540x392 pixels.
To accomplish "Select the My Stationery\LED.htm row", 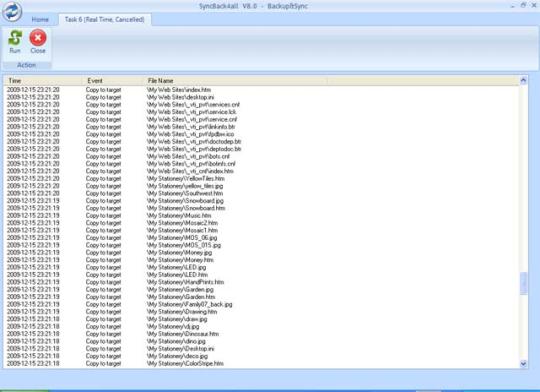I will [261, 275].
